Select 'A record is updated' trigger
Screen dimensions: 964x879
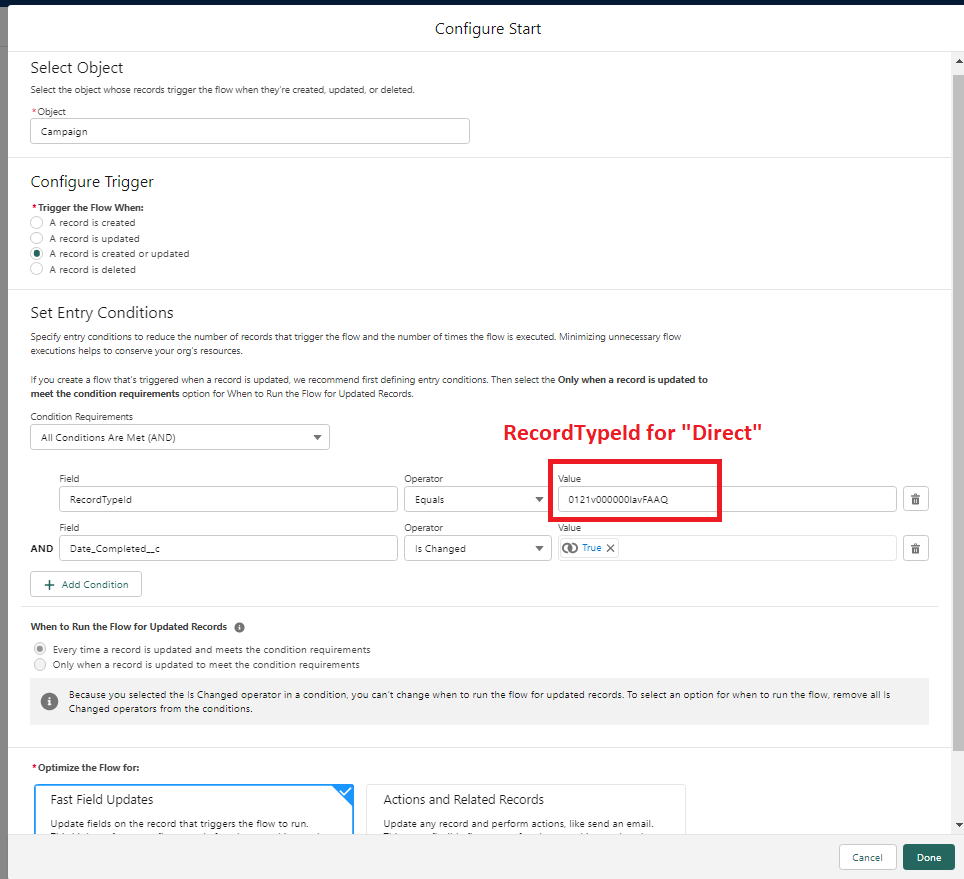pyautogui.click(x=37, y=239)
